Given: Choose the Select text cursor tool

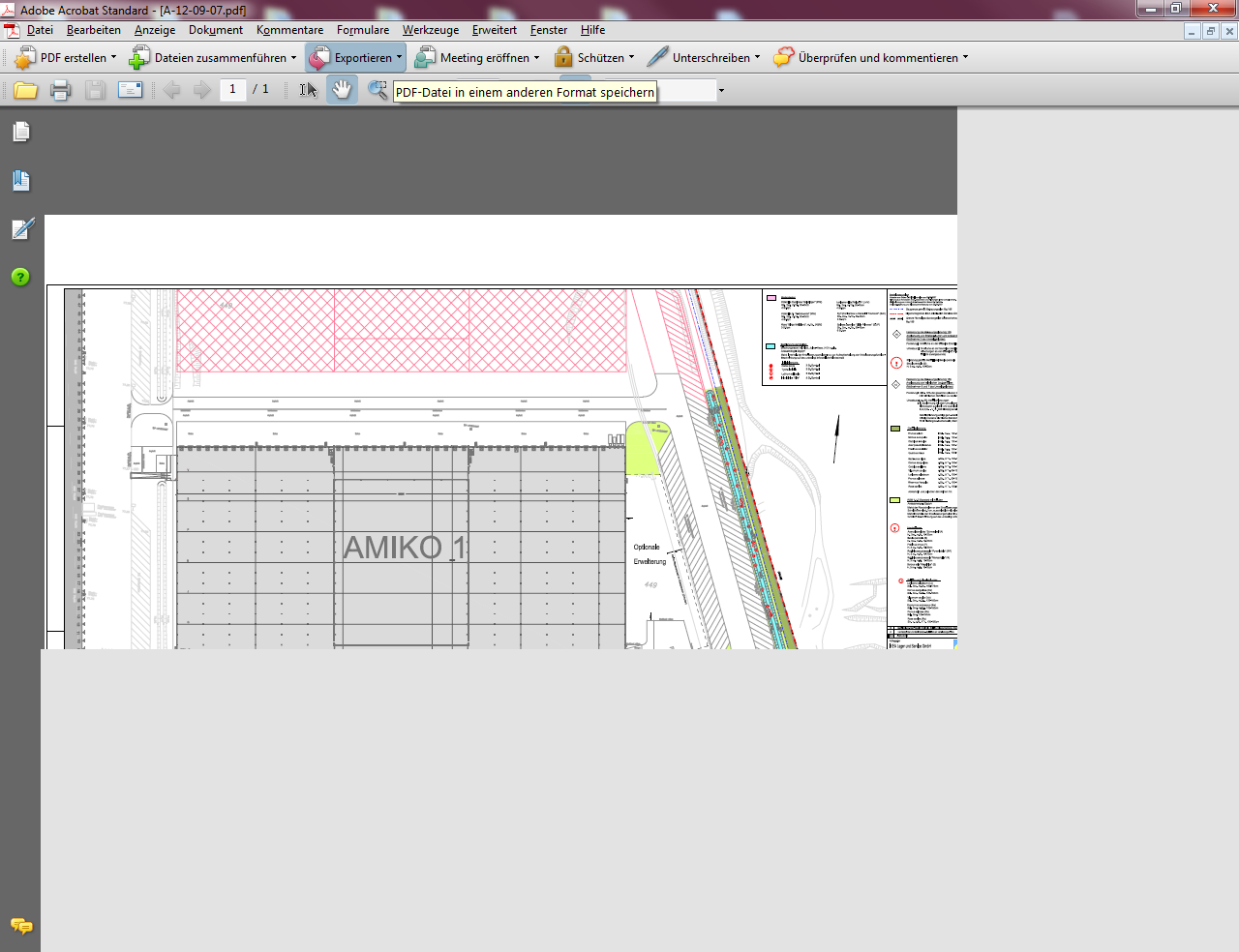Looking at the screenshot, I should pyautogui.click(x=308, y=90).
